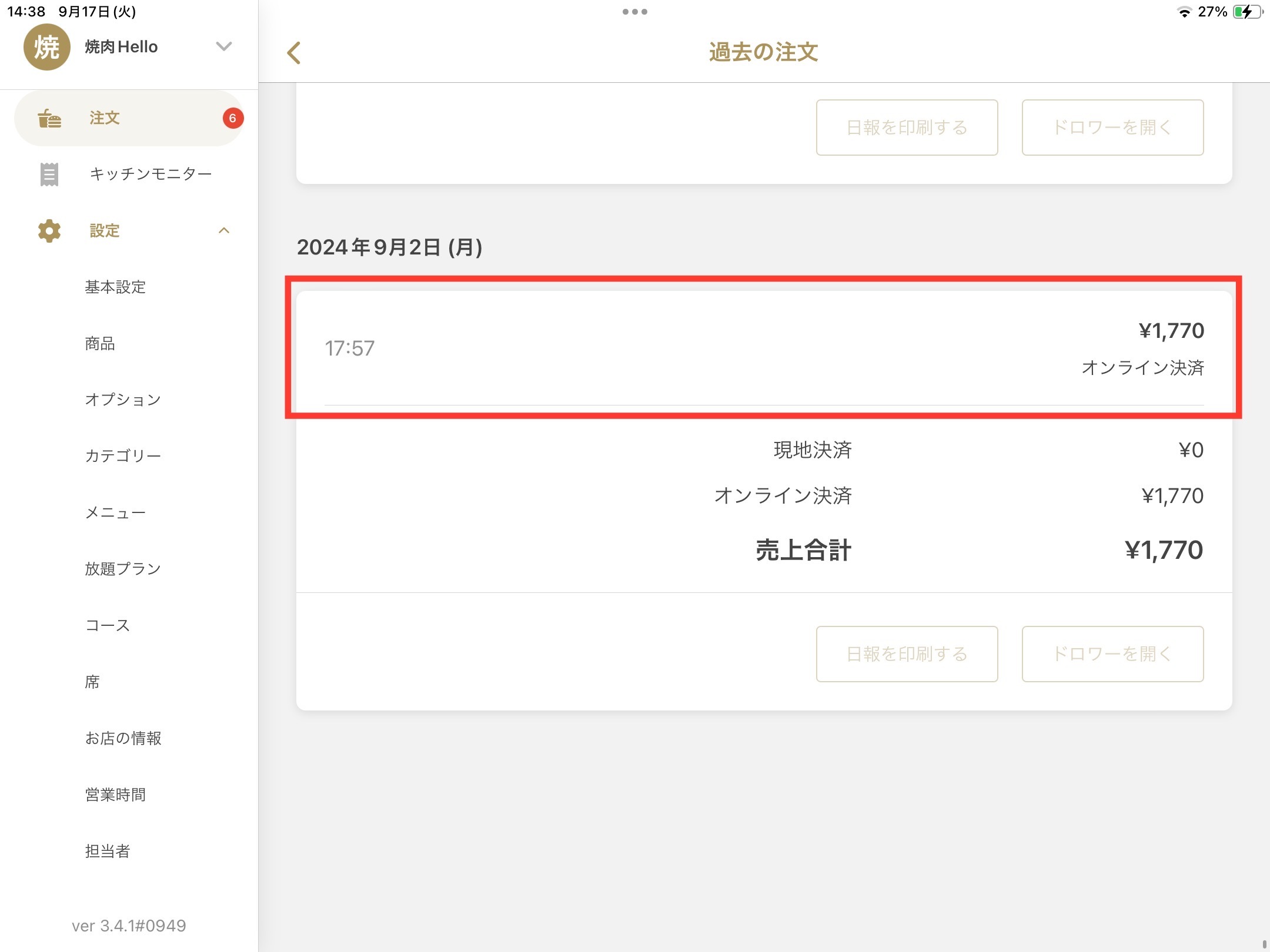Open キッチンモニター from the sidebar
The height and width of the screenshot is (952, 1270).
(x=151, y=174)
